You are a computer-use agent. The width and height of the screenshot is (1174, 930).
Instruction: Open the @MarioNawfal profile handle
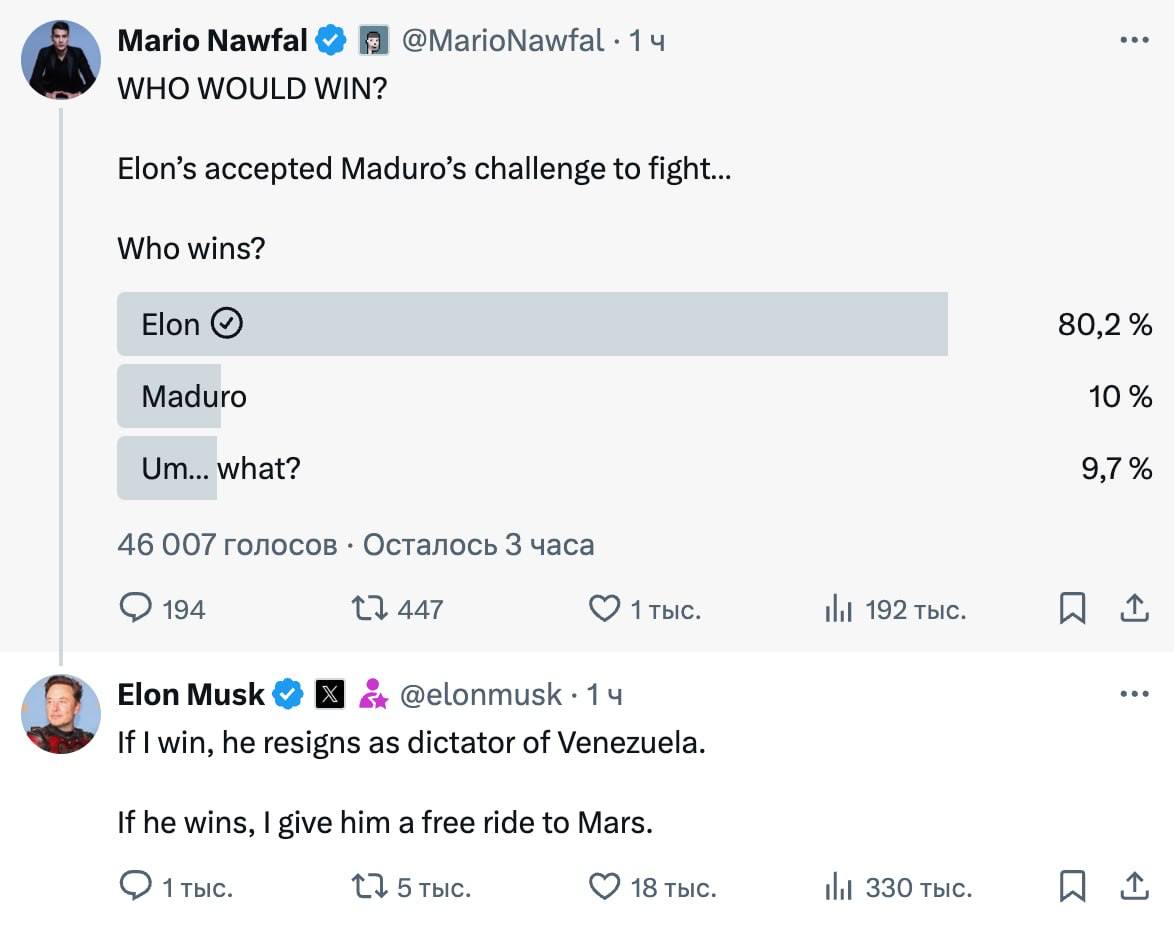point(503,41)
